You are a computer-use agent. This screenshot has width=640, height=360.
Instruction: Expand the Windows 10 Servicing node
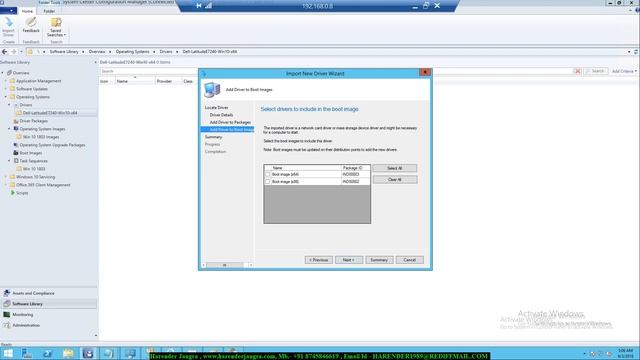click(6, 177)
